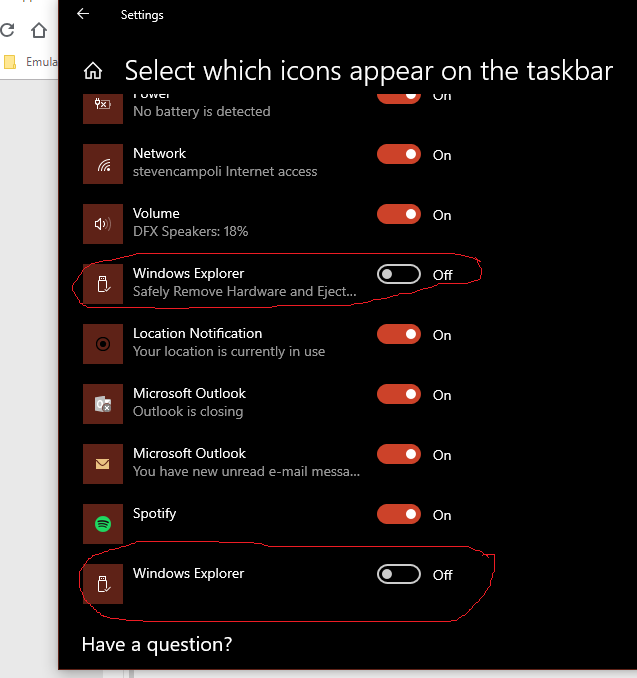Click the 'Settings' window title text
Screen dimensions: 637x678
point(142,15)
